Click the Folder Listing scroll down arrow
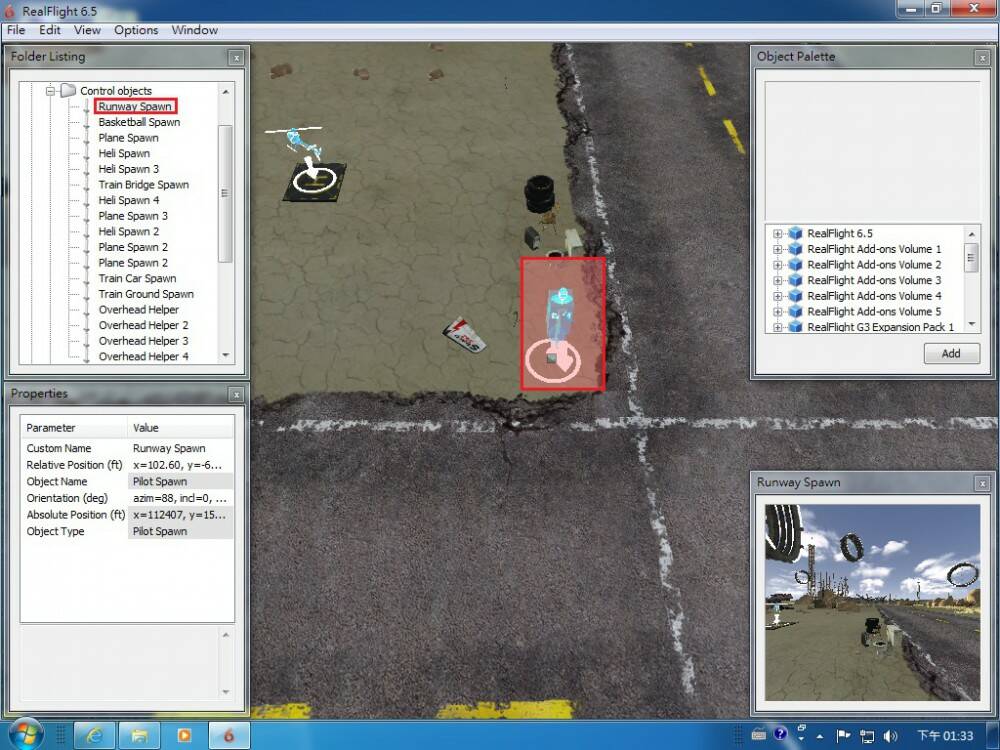 pos(225,355)
